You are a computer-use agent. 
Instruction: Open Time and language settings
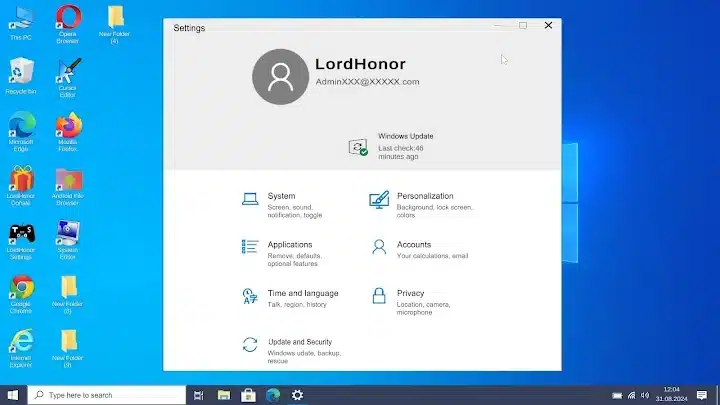(290, 298)
